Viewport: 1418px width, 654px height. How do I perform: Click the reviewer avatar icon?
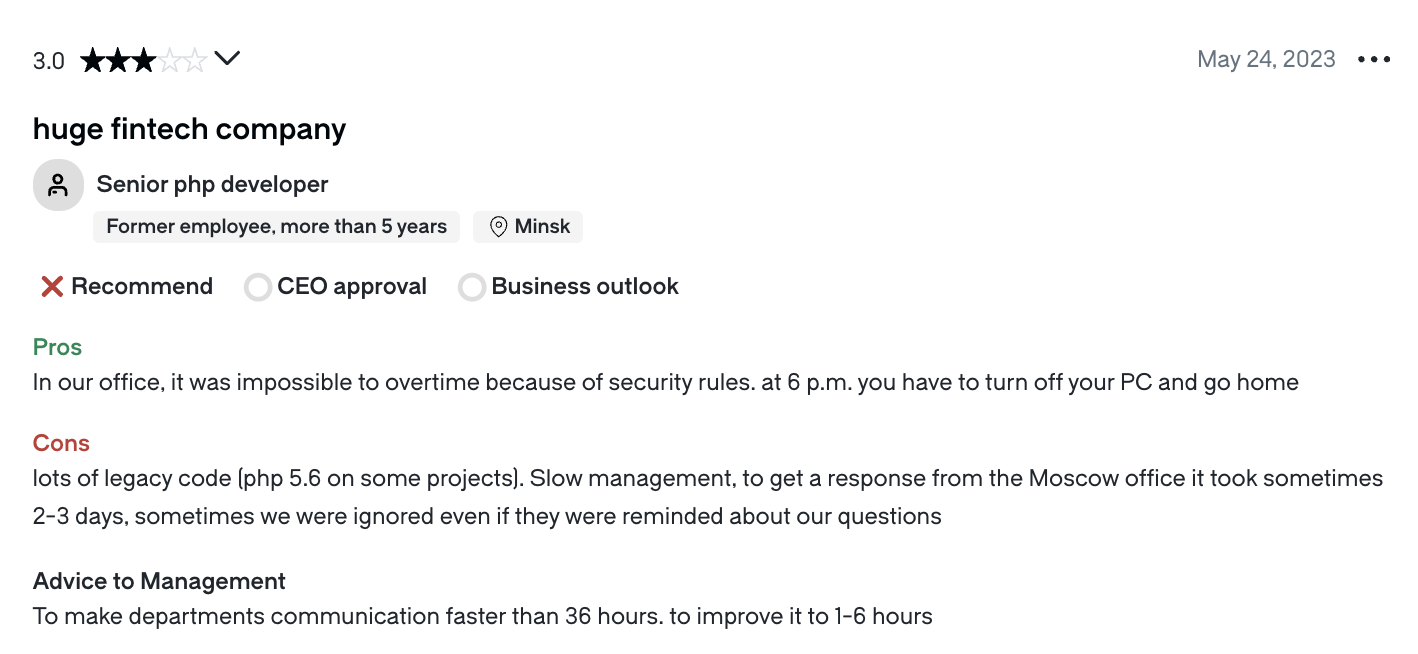(58, 185)
